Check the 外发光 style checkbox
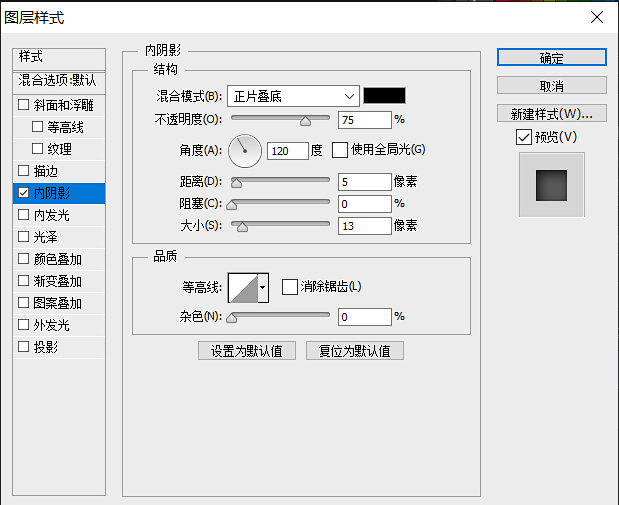The image size is (619, 505). pyautogui.click(x=23, y=325)
